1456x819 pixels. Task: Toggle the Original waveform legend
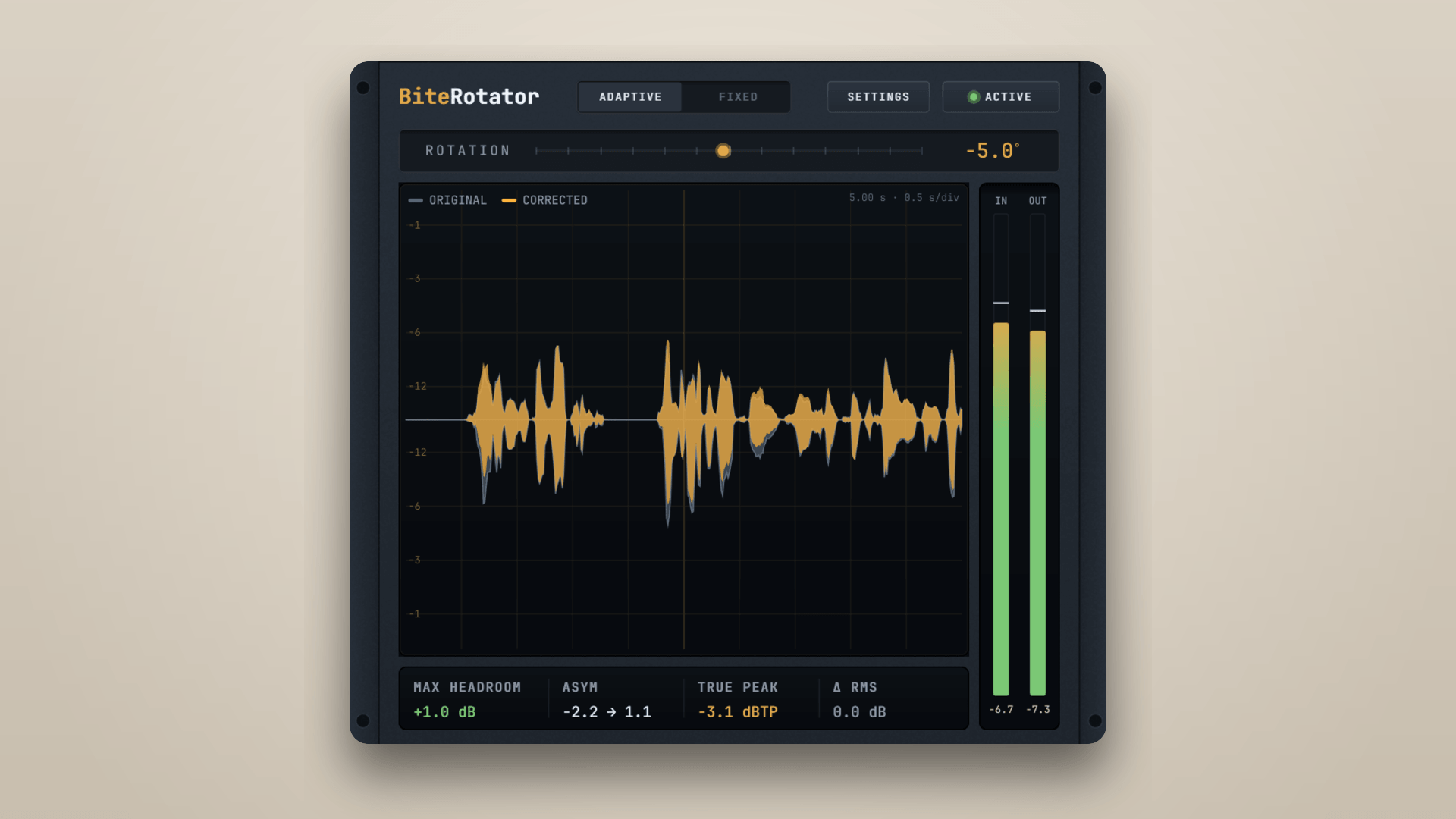tap(447, 200)
